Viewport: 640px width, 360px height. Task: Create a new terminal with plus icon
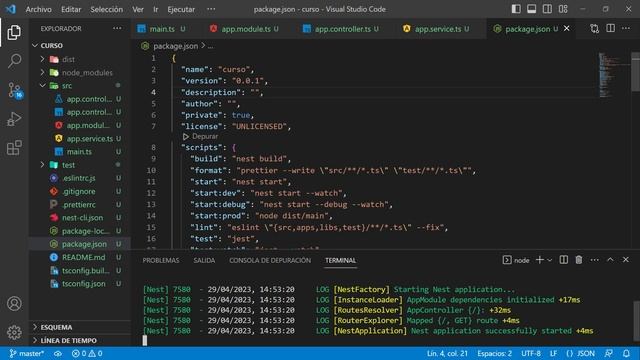[x=539, y=260]
